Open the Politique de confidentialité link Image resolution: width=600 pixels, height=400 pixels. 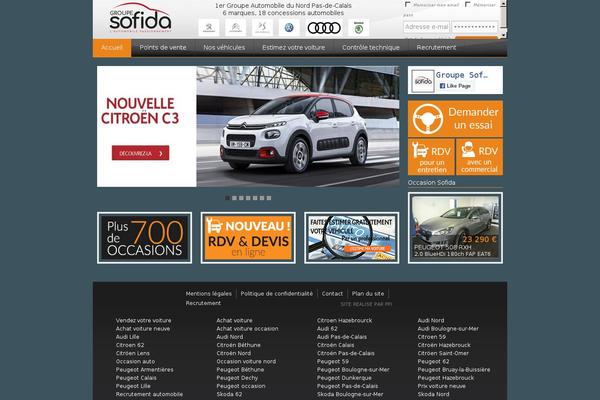point(277,294)
